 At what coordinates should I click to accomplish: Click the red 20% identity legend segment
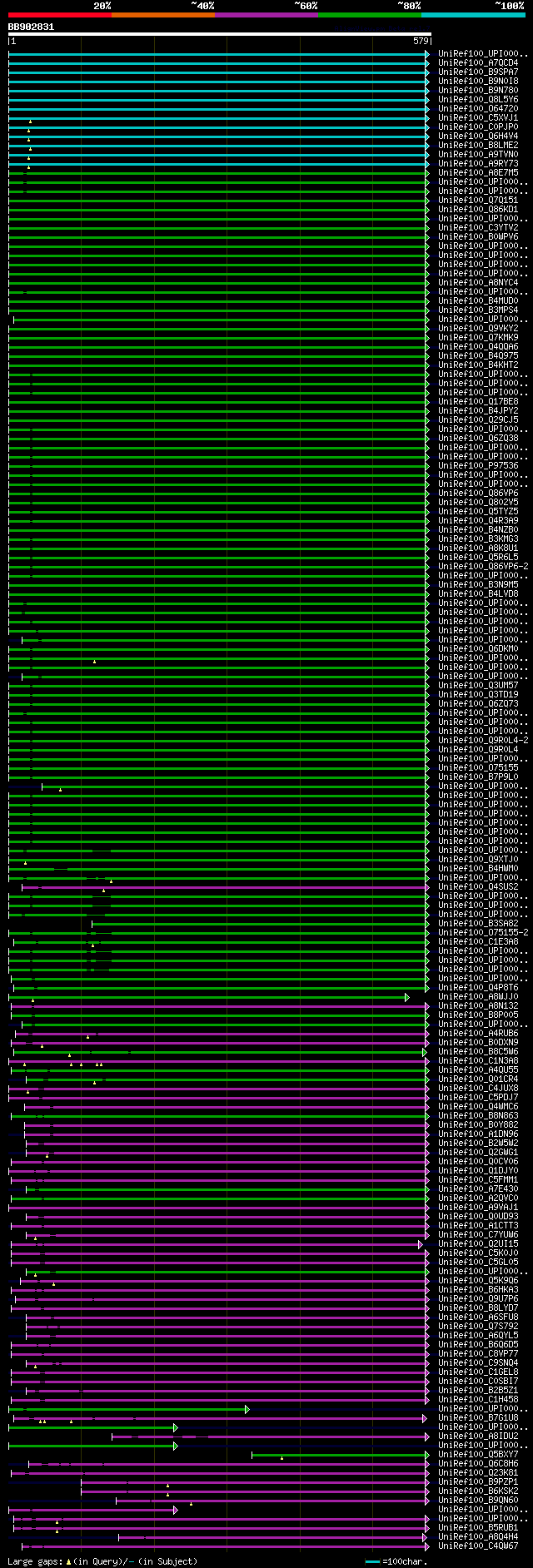(x=59, y=15)
